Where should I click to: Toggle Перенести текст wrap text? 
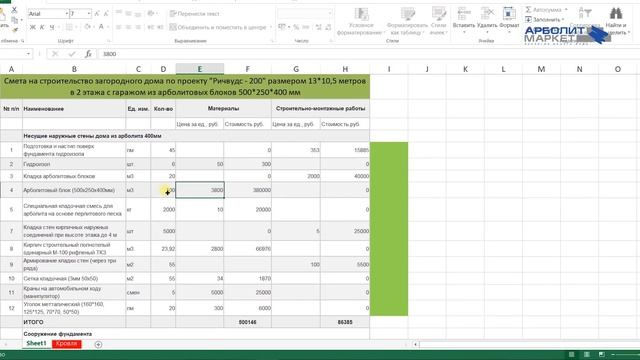point(195,13)
